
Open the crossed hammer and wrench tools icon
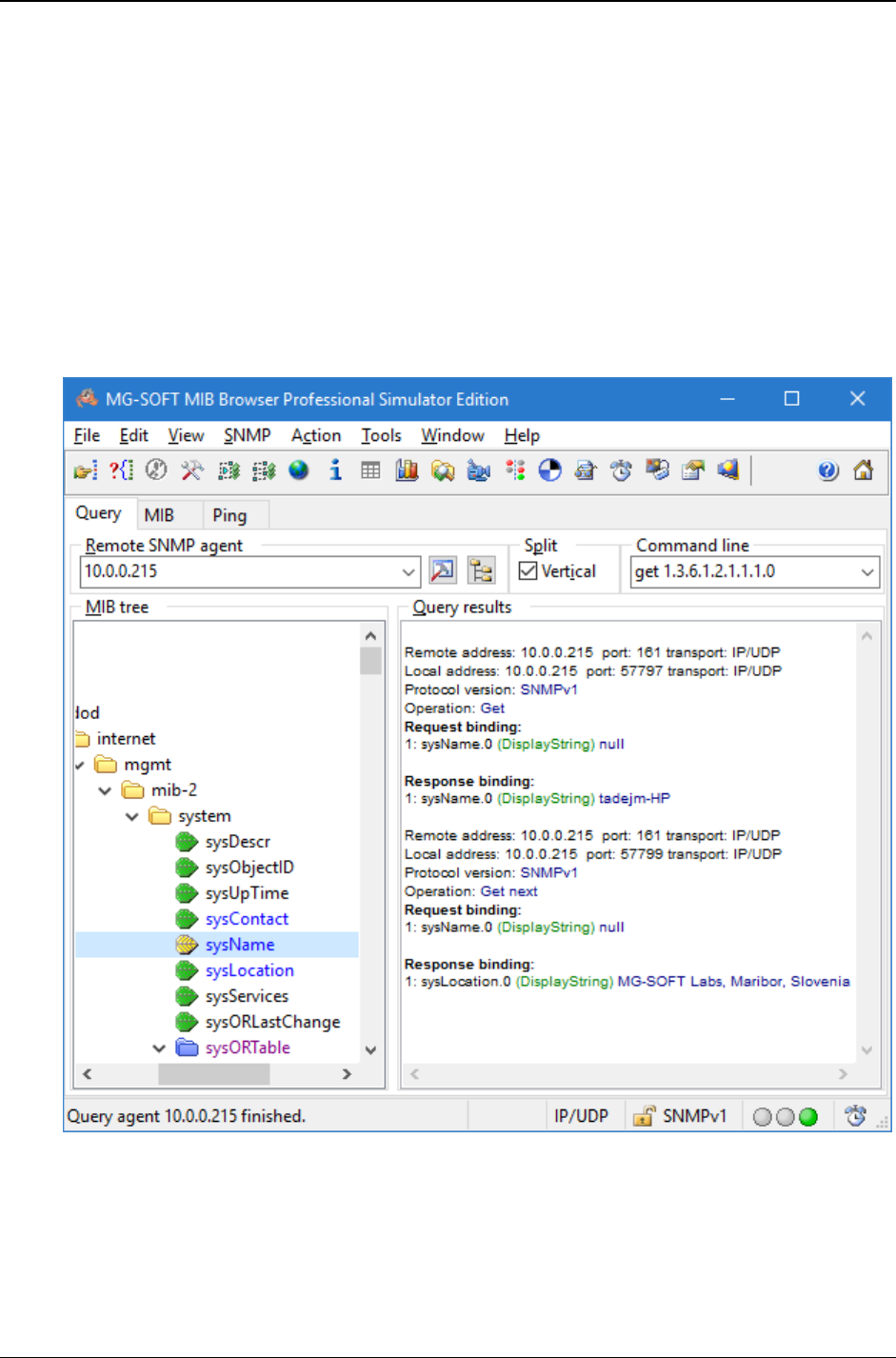coord(192,470)
